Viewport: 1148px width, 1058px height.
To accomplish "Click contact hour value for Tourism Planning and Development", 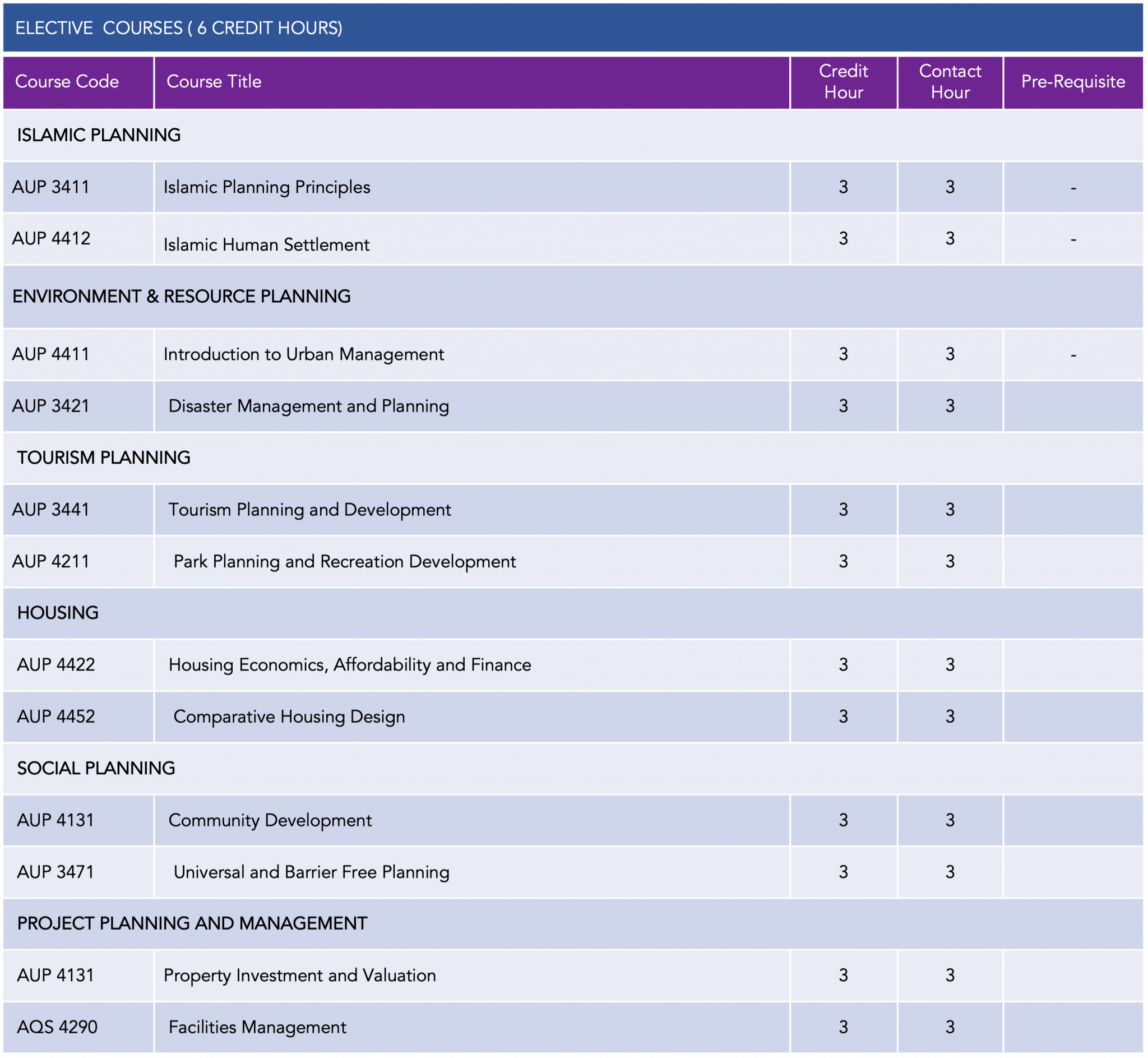I will pos(950,510).
